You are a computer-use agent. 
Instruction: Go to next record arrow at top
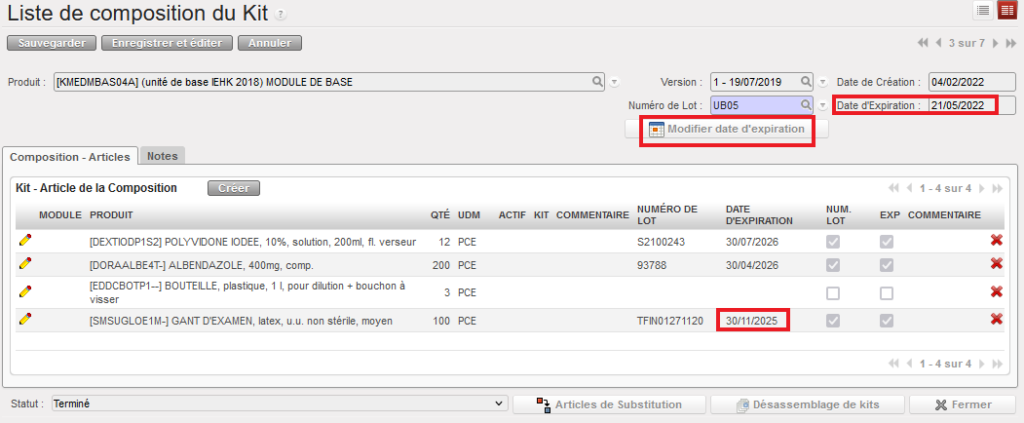coord(1000,43)
